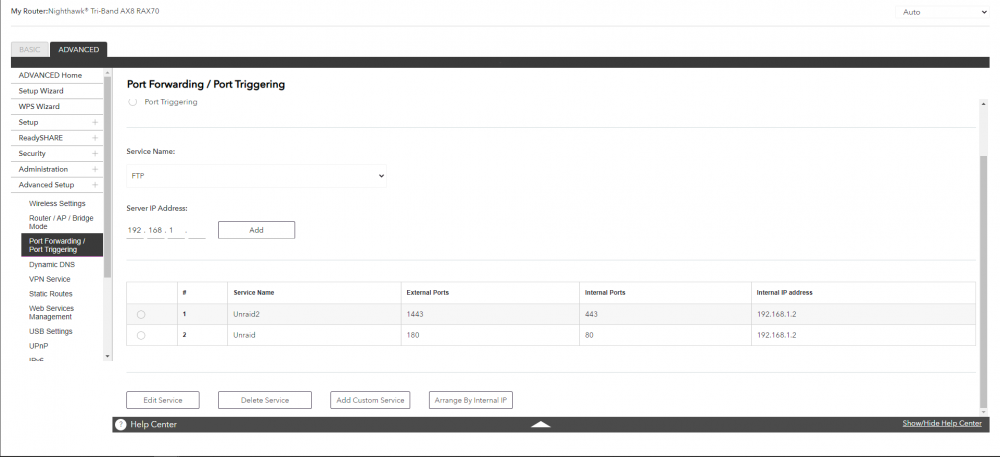Open Dynamic DNS settings
1000x457 pixels.
pyautogui.click(x=52, y=265)
